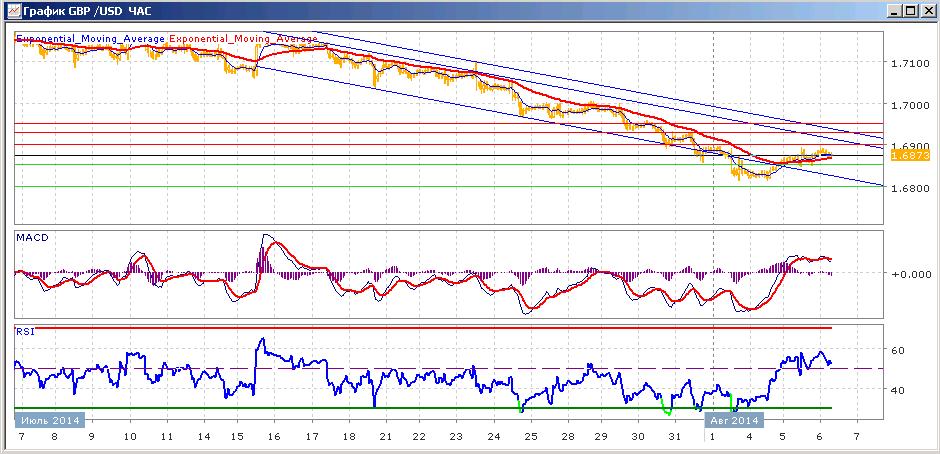Click the 60 level on RSI axis
Viewport: 940px width, 454px height.
pyautogui.click(x=899, y=350)
